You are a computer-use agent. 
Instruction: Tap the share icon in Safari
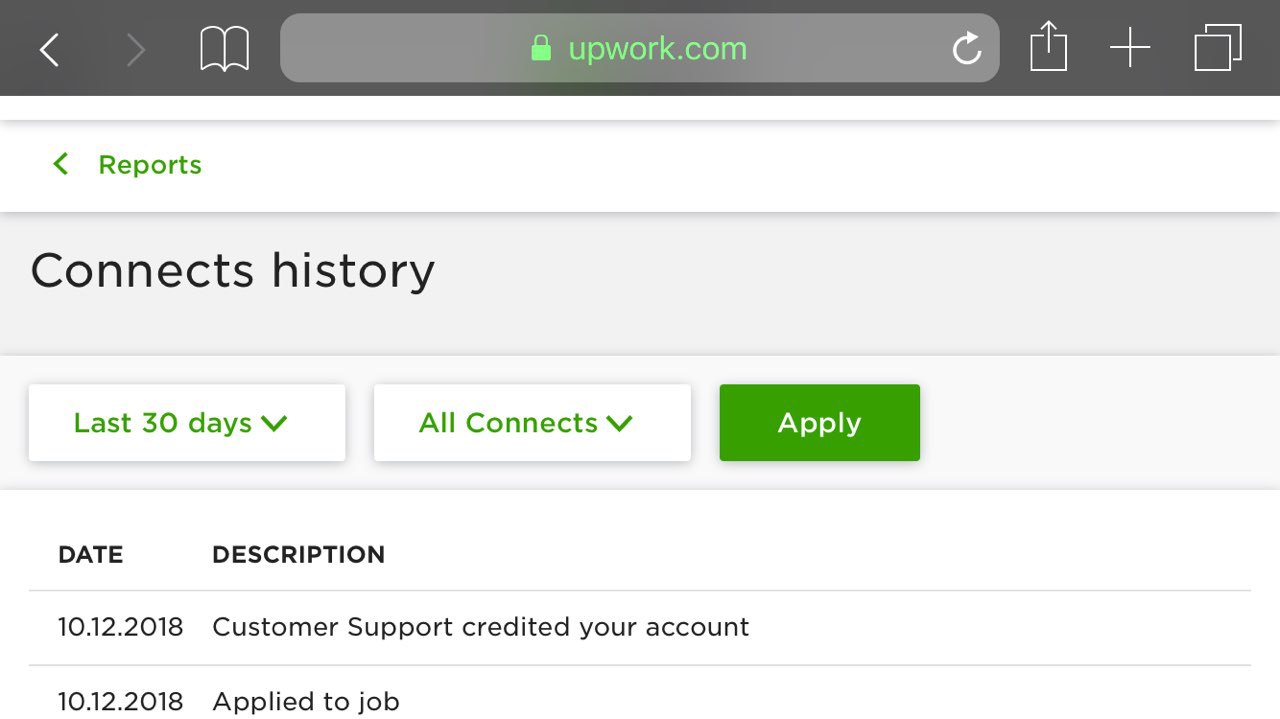(1048, 48)
